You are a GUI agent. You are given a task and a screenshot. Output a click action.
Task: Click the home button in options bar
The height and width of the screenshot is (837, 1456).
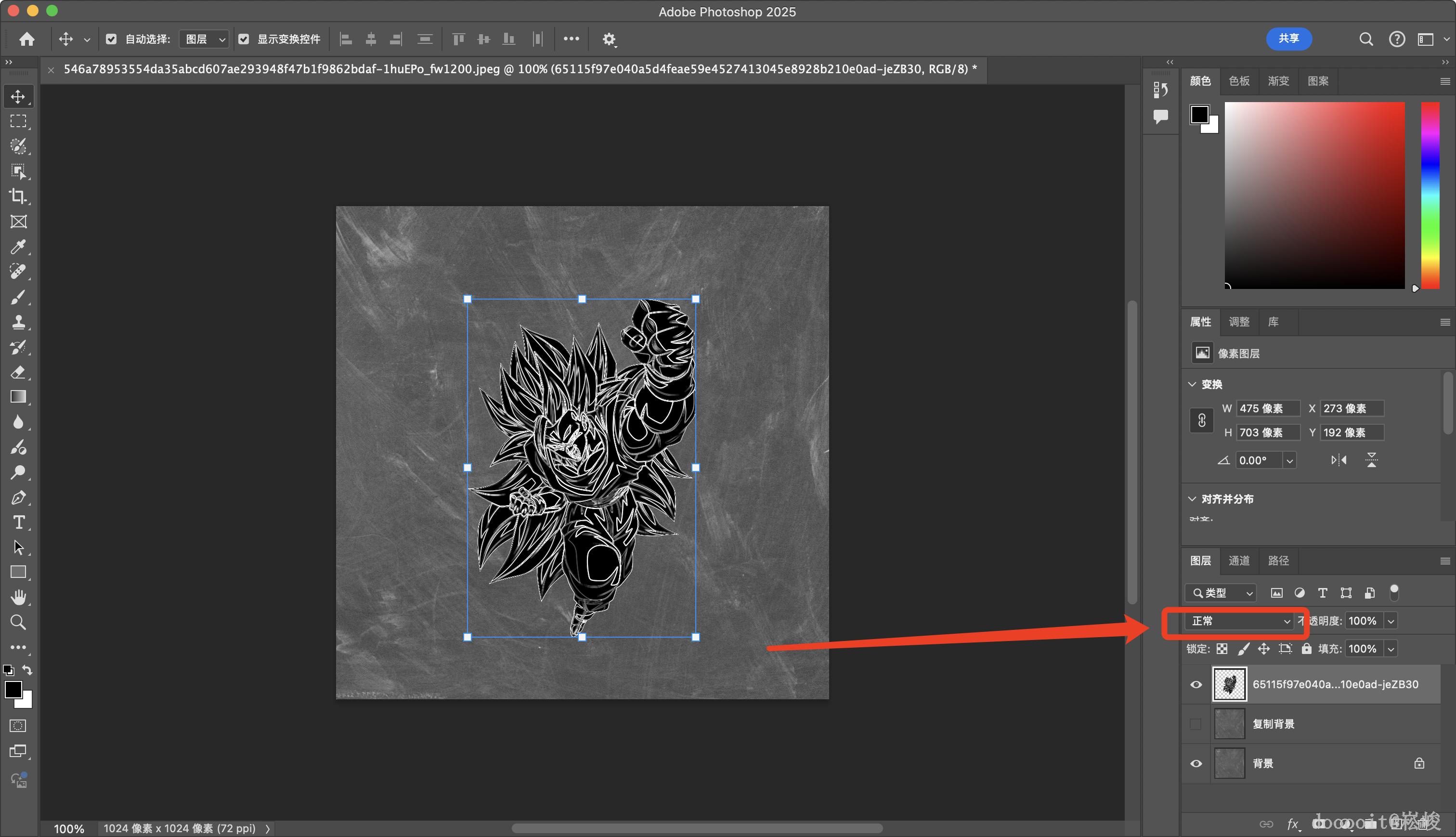[27, 39]
